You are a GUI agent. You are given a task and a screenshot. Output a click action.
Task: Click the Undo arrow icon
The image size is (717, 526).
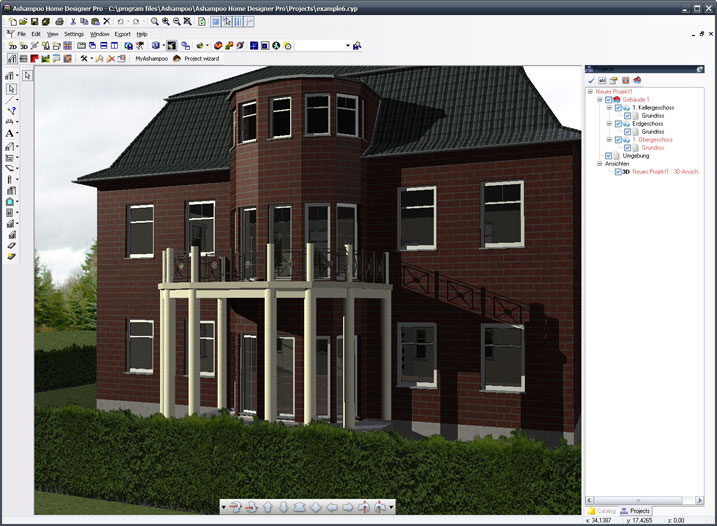pyautogui.click(x=120, y=21)
